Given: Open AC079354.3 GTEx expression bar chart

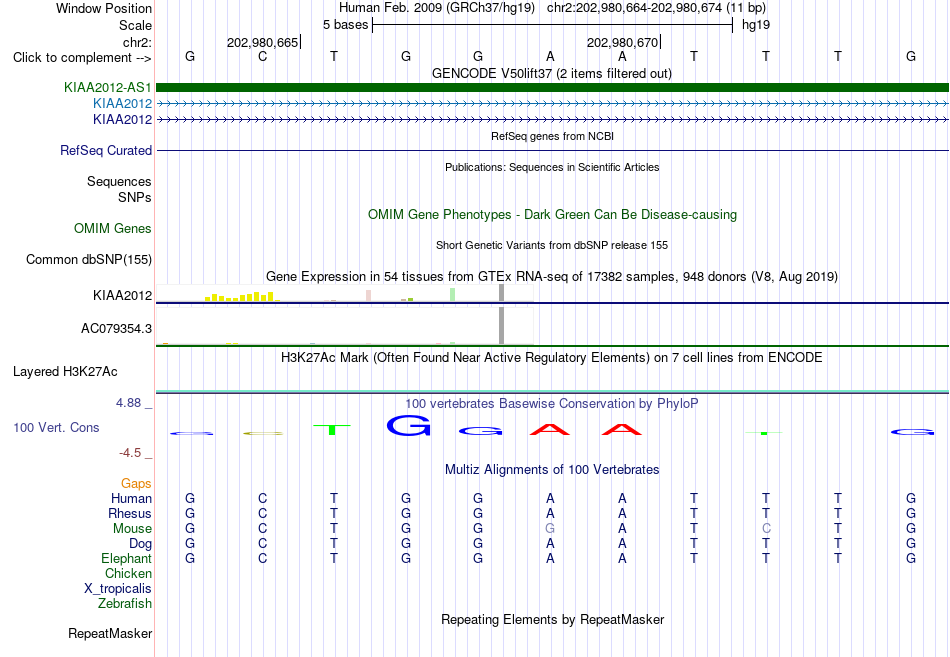Looking at the screenshot, I should (x=344, y=326).
